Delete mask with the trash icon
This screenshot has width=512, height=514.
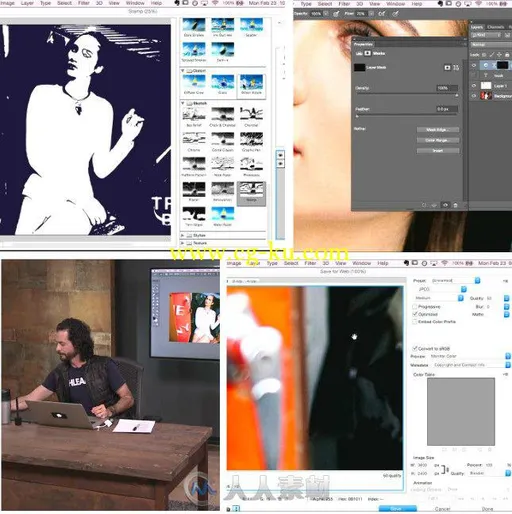point(455,205)
